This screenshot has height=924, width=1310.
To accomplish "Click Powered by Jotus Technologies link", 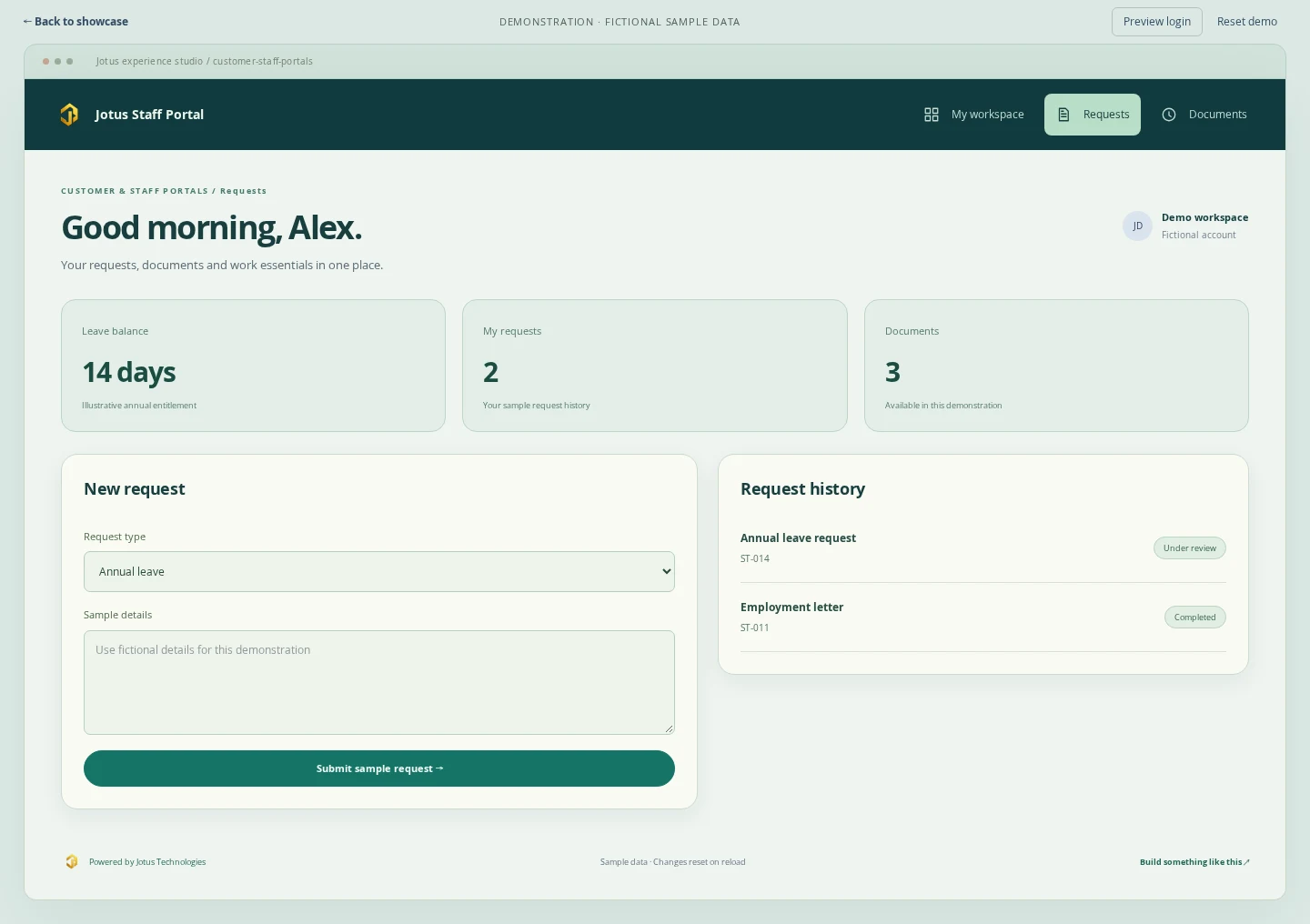I will pos(147,862).
